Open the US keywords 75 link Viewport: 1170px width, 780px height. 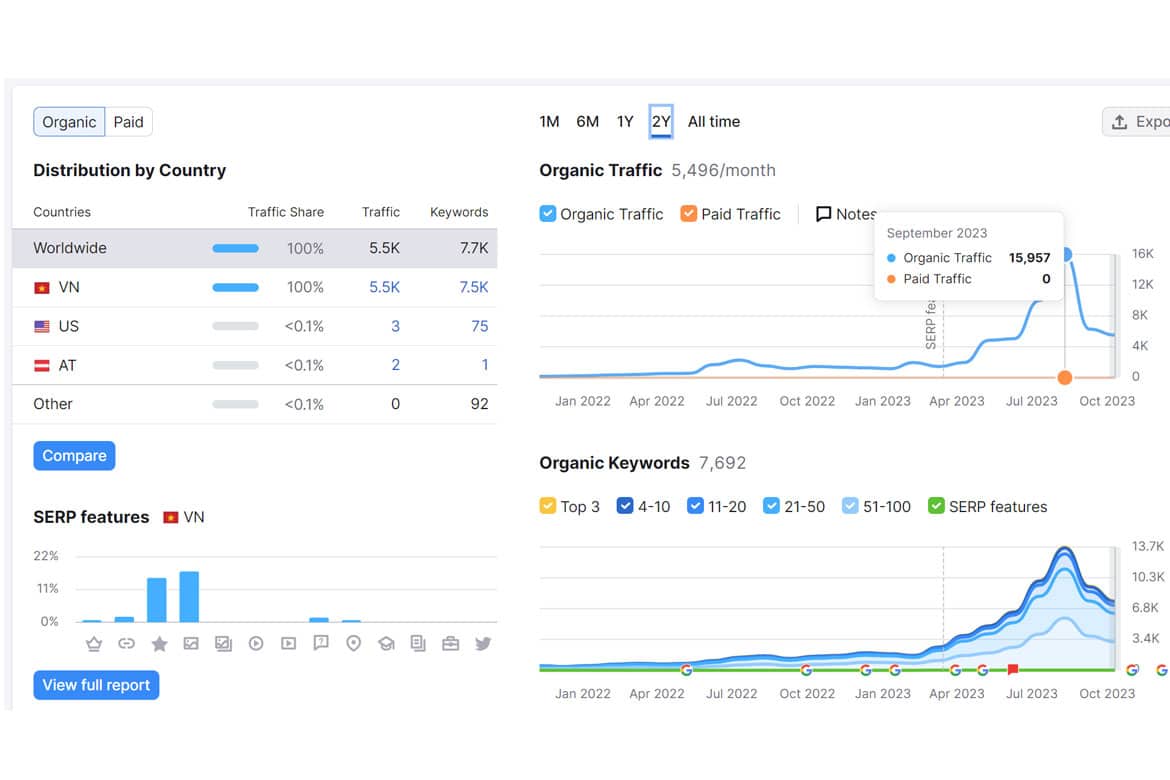coord(480,326)
